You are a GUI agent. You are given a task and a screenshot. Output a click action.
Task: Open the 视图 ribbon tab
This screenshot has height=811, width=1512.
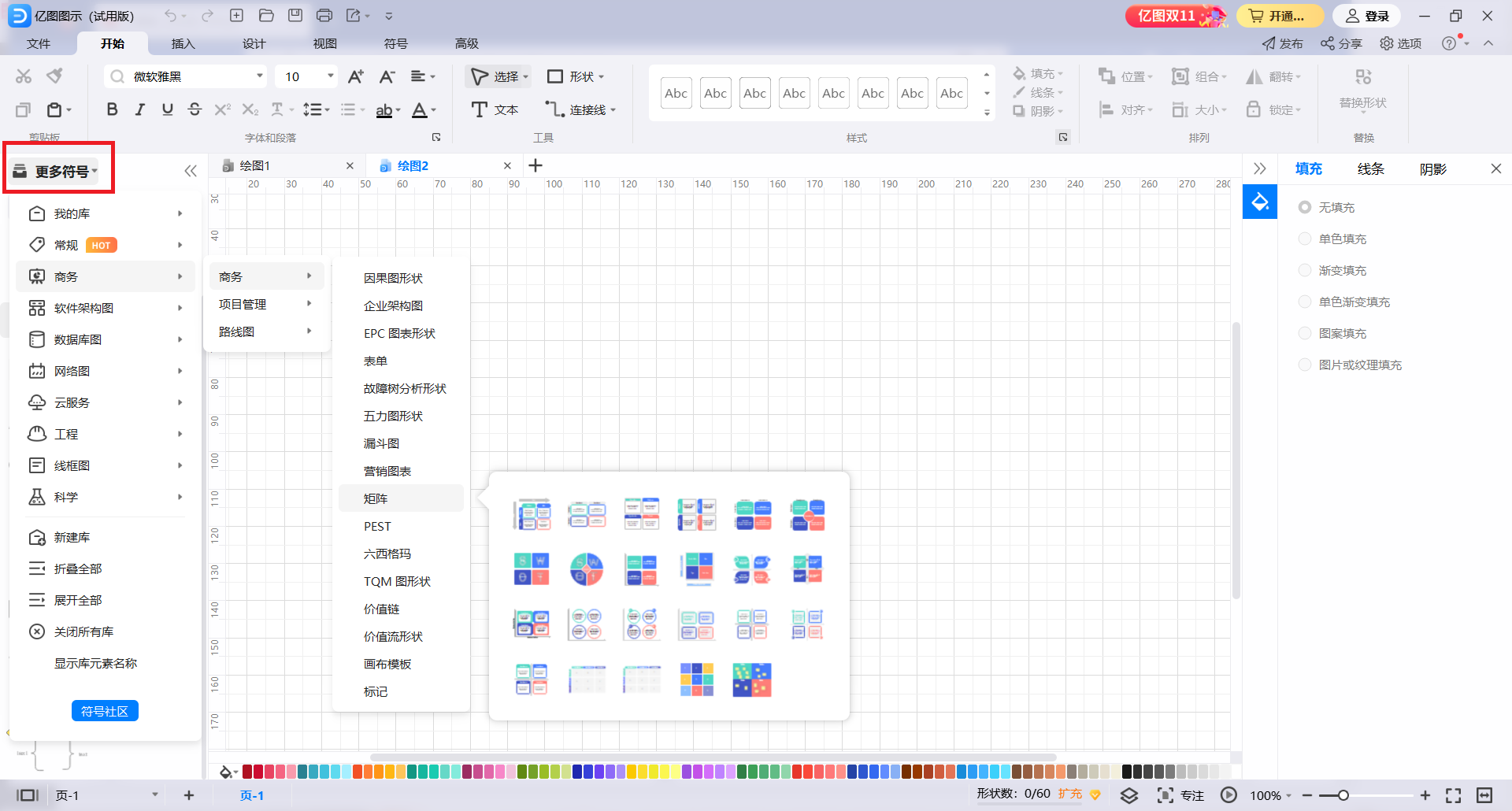324,43
